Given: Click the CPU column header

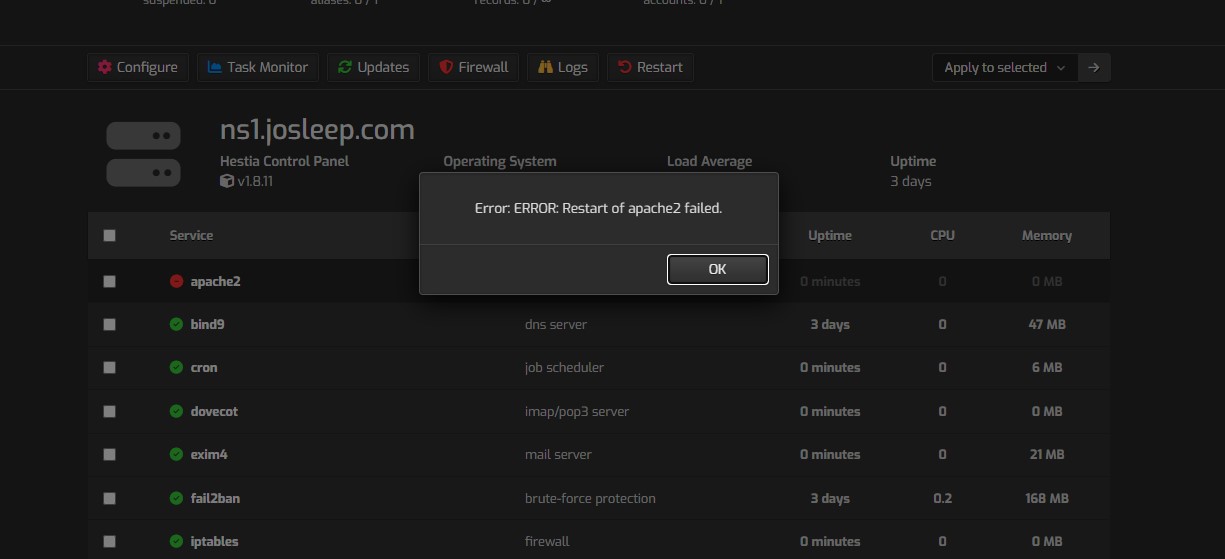Looking at the screenshot, I should [x=942, y=235].
